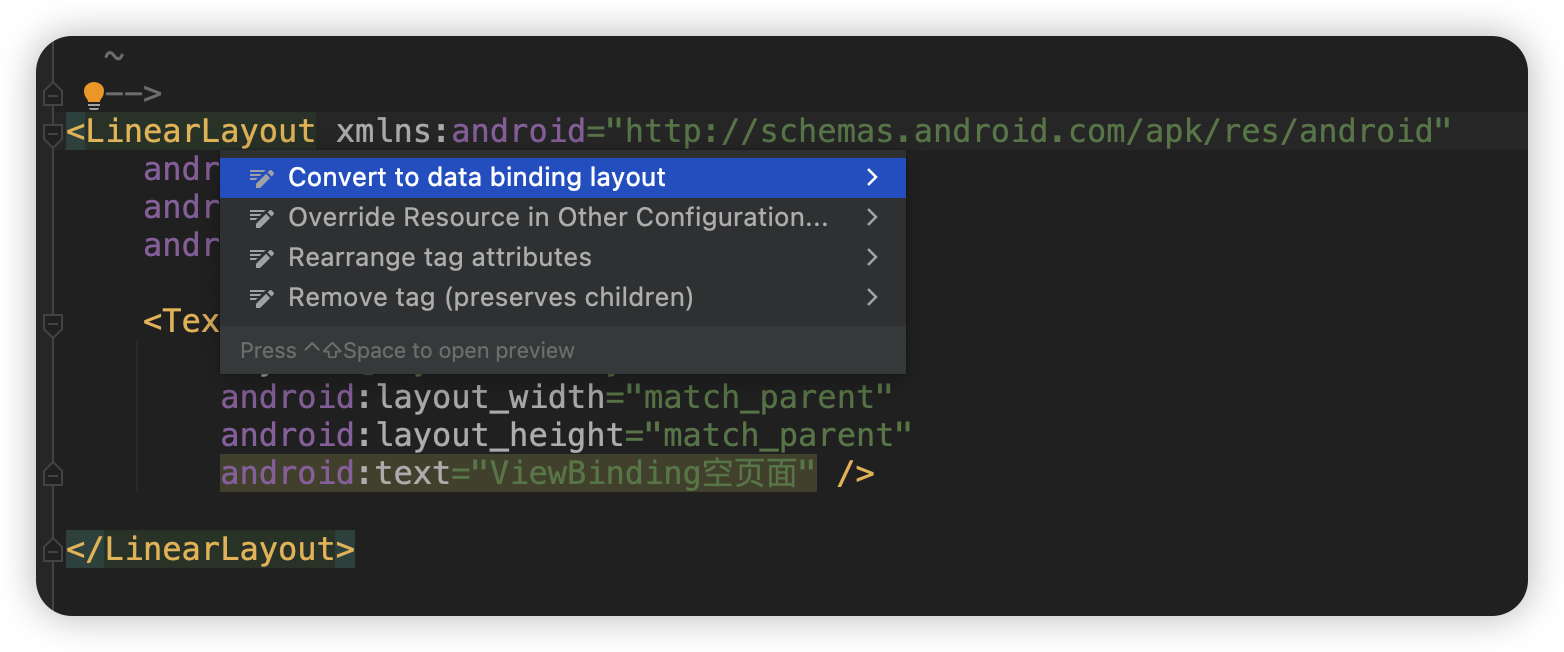Click the open preview hint footer

point(407,350)
